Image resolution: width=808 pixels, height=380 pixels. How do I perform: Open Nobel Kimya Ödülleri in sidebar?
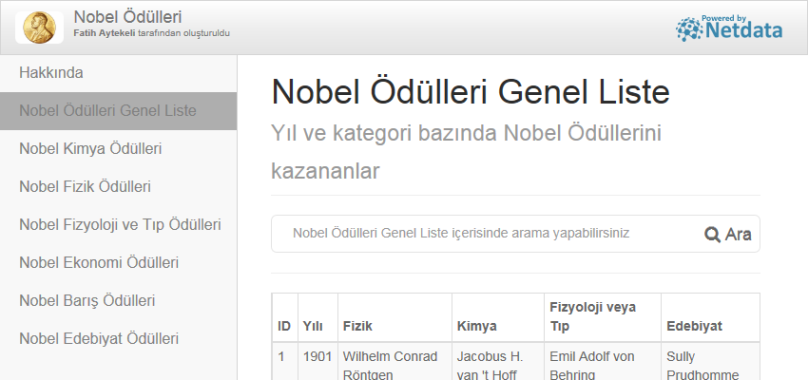119,149
